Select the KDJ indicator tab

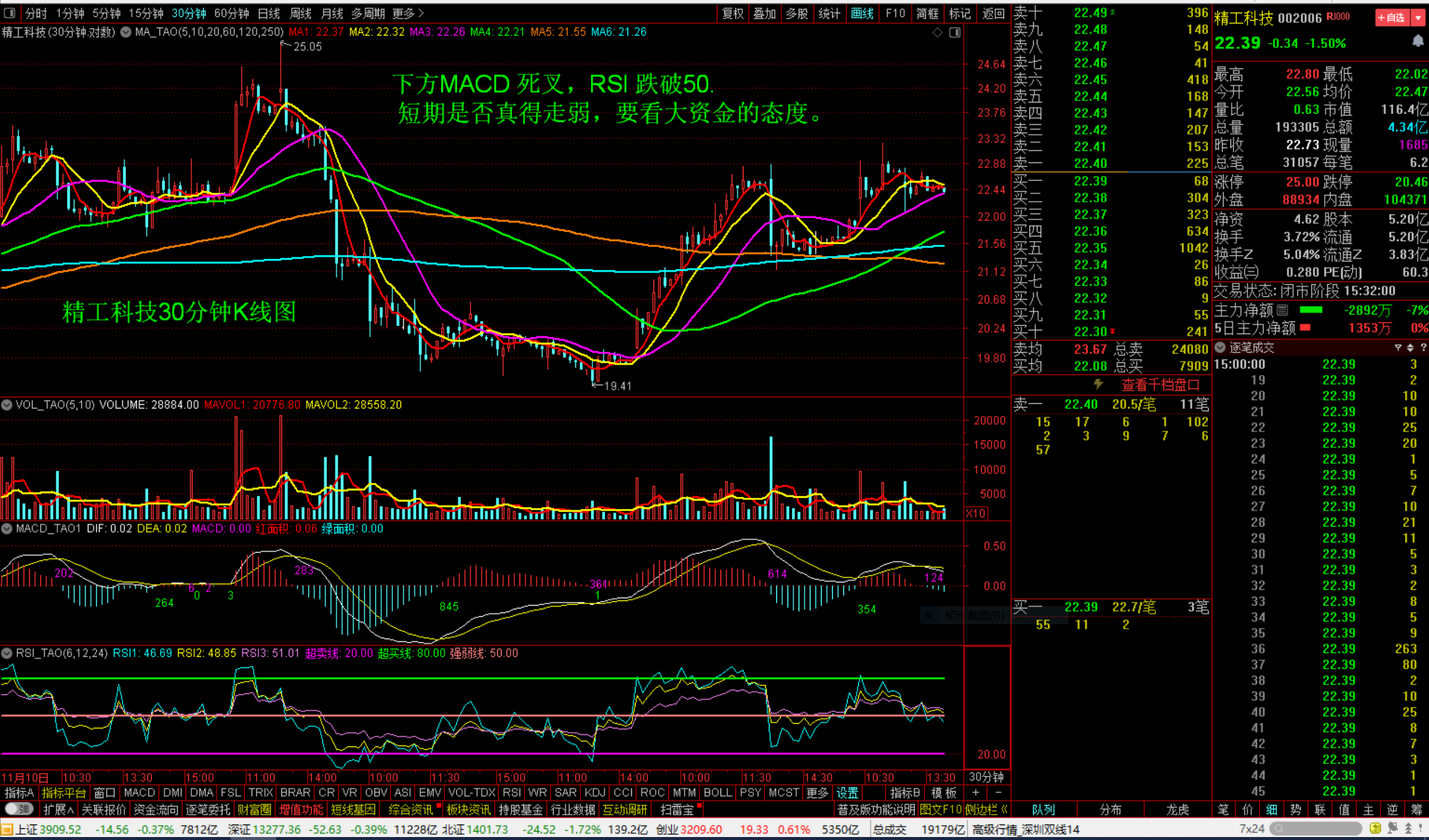tap(595, 792)
